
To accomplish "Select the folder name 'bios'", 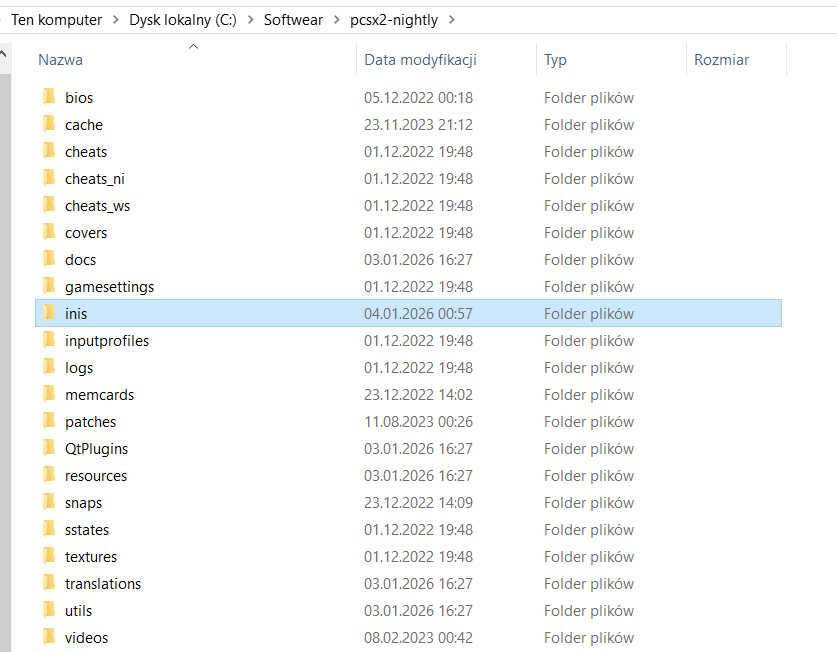I will click(79, 98).
